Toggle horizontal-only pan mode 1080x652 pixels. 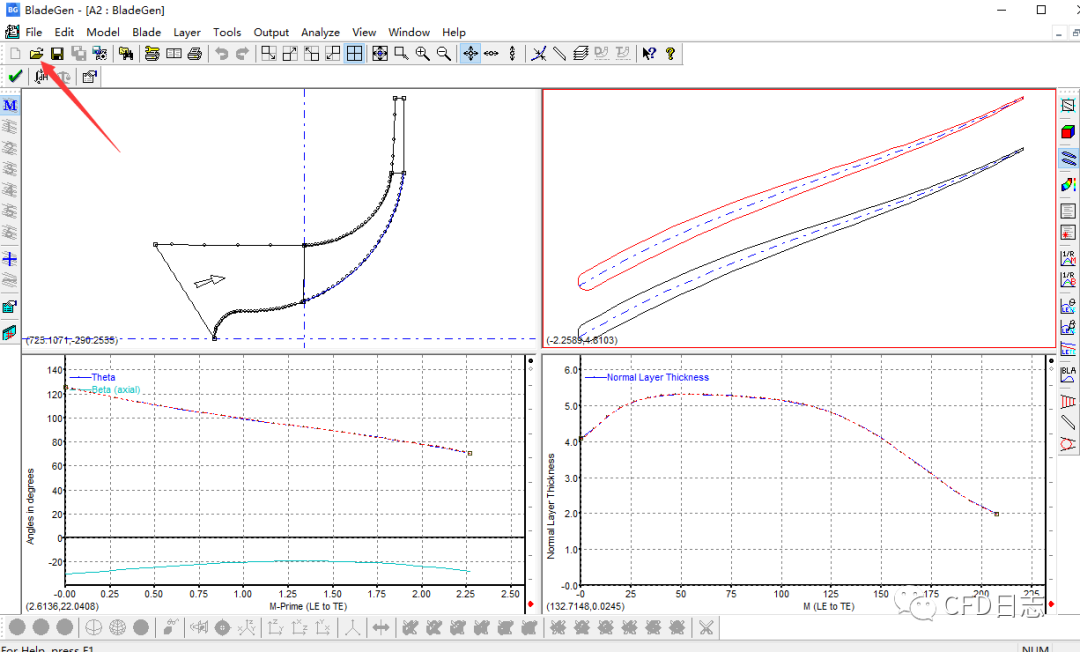[x=492, y=53]
